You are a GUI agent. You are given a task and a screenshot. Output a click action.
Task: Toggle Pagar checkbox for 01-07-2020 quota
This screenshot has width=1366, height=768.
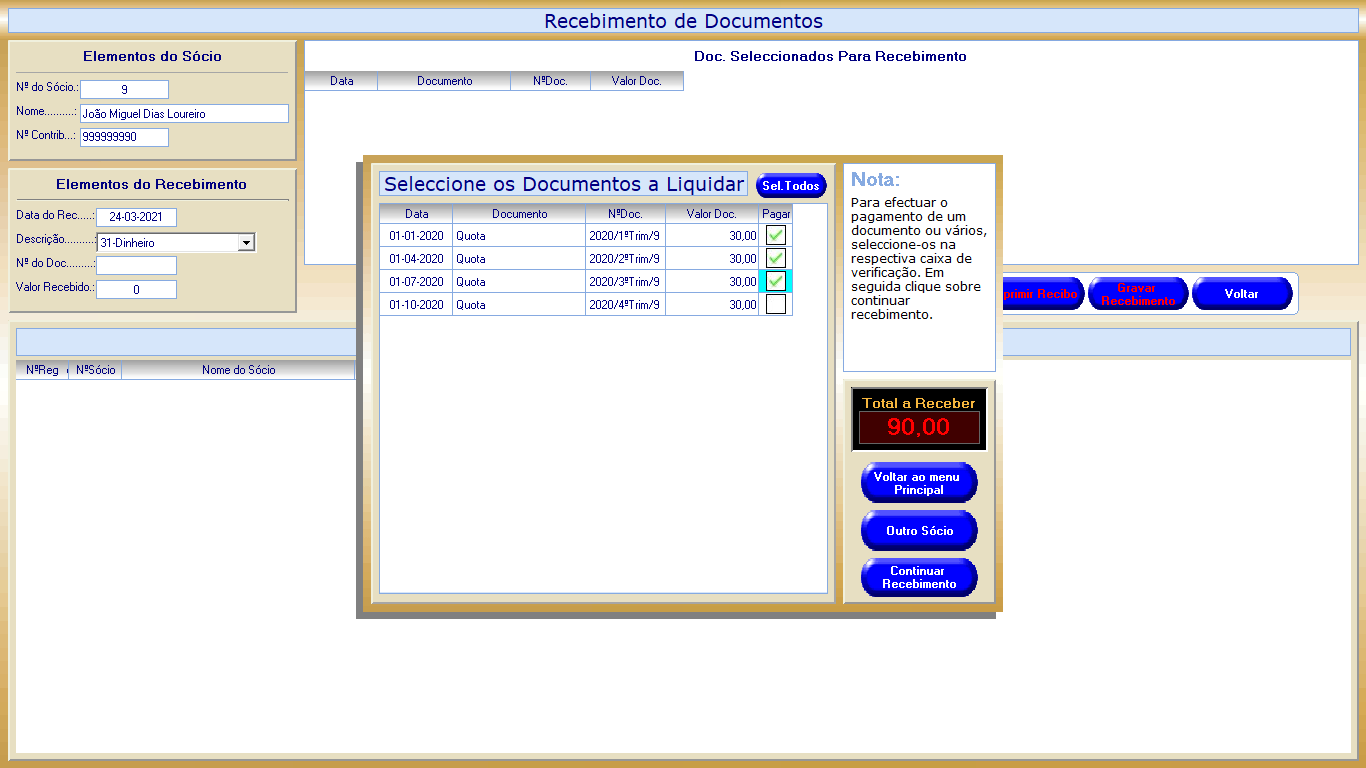click(776, 281)
